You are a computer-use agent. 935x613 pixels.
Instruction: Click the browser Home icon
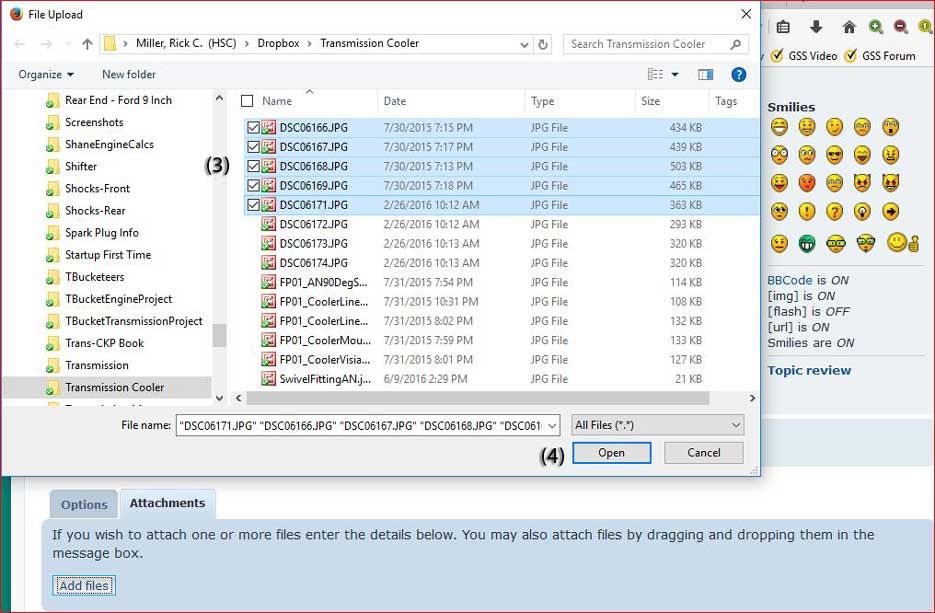point(849,27)
